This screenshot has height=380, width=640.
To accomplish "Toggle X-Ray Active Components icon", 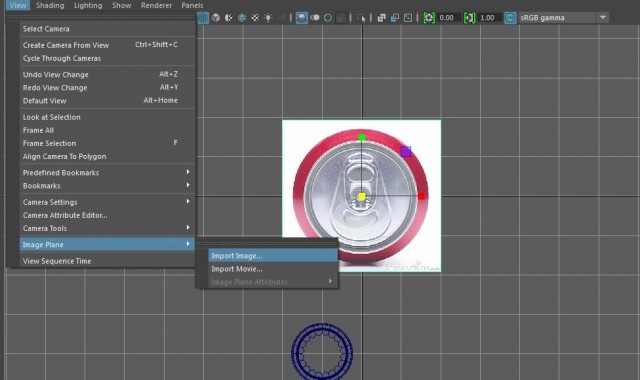I will 395,18.
